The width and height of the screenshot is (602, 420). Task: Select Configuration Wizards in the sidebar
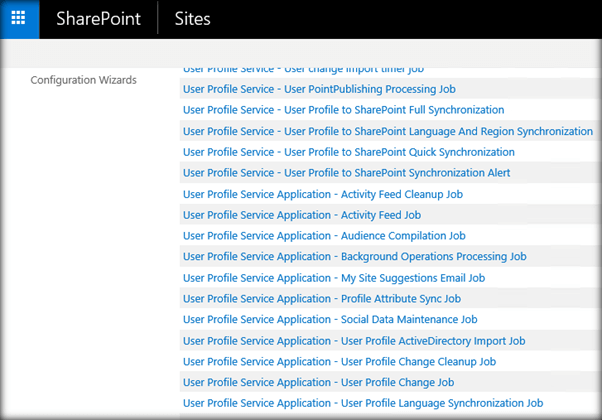(83, 80)
